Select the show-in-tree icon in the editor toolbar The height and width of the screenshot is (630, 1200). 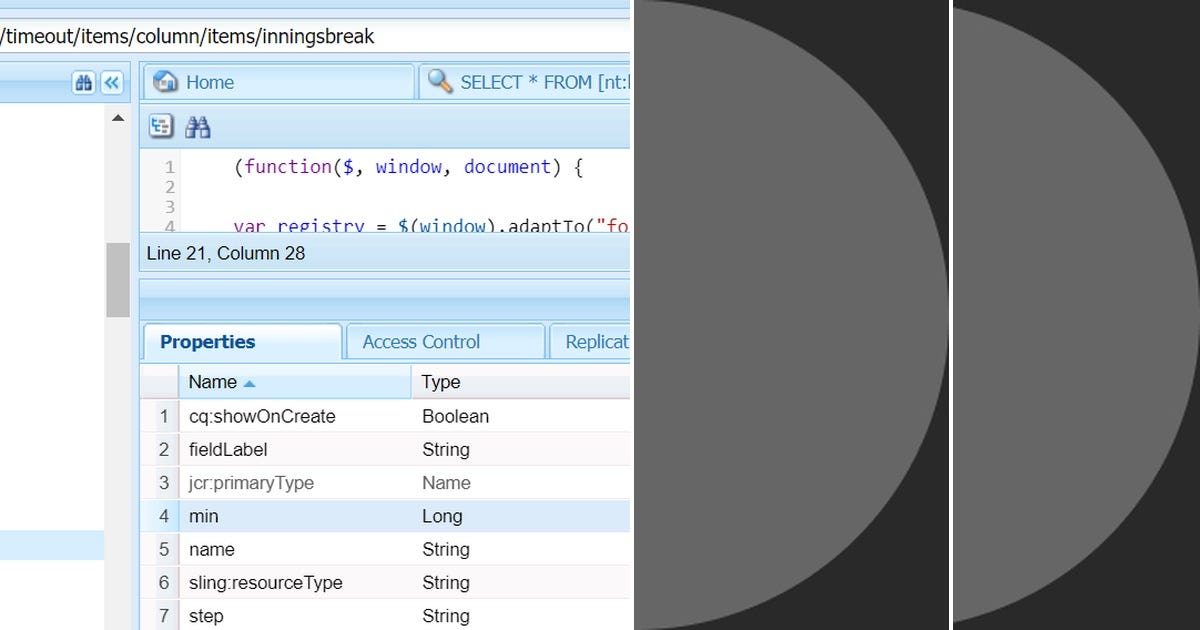point(161,126)
